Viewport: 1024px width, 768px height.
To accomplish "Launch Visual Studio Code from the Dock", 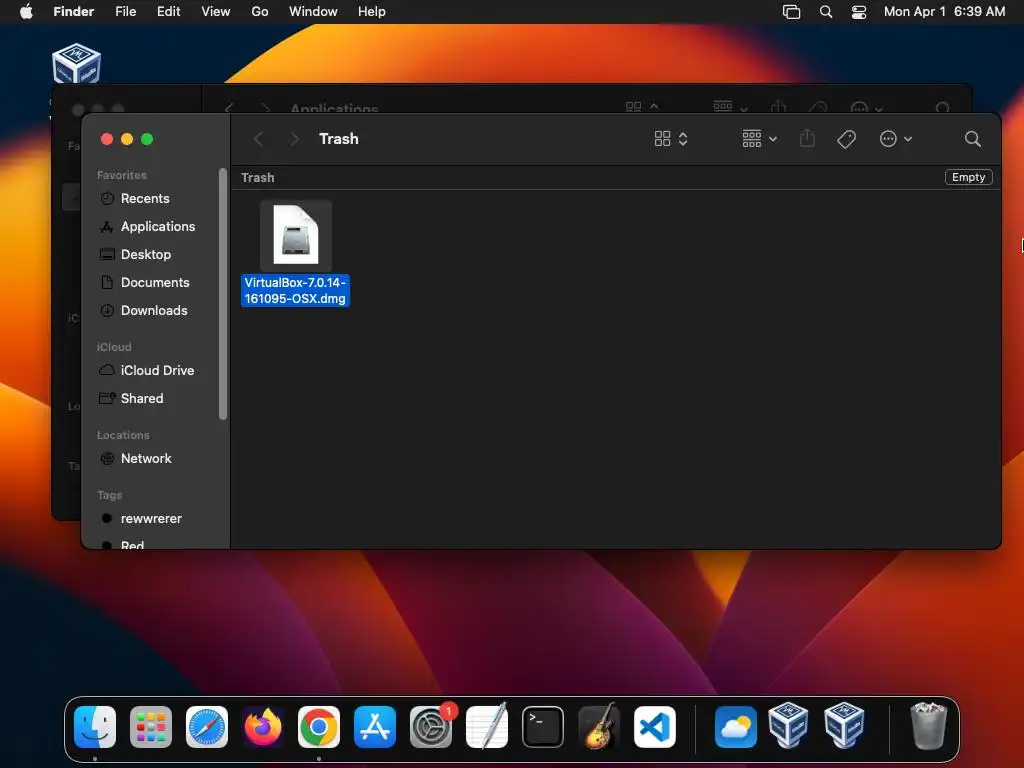I will 655,727.
